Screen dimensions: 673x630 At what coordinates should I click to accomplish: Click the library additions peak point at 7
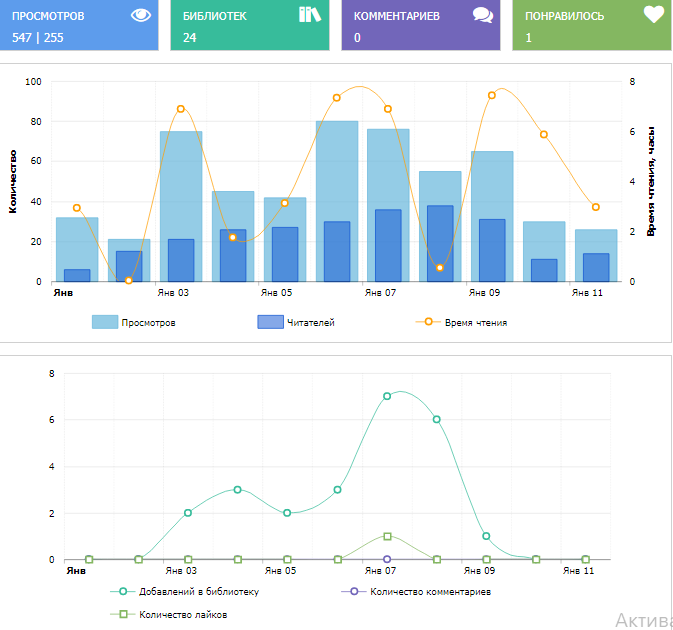(387, 396)
